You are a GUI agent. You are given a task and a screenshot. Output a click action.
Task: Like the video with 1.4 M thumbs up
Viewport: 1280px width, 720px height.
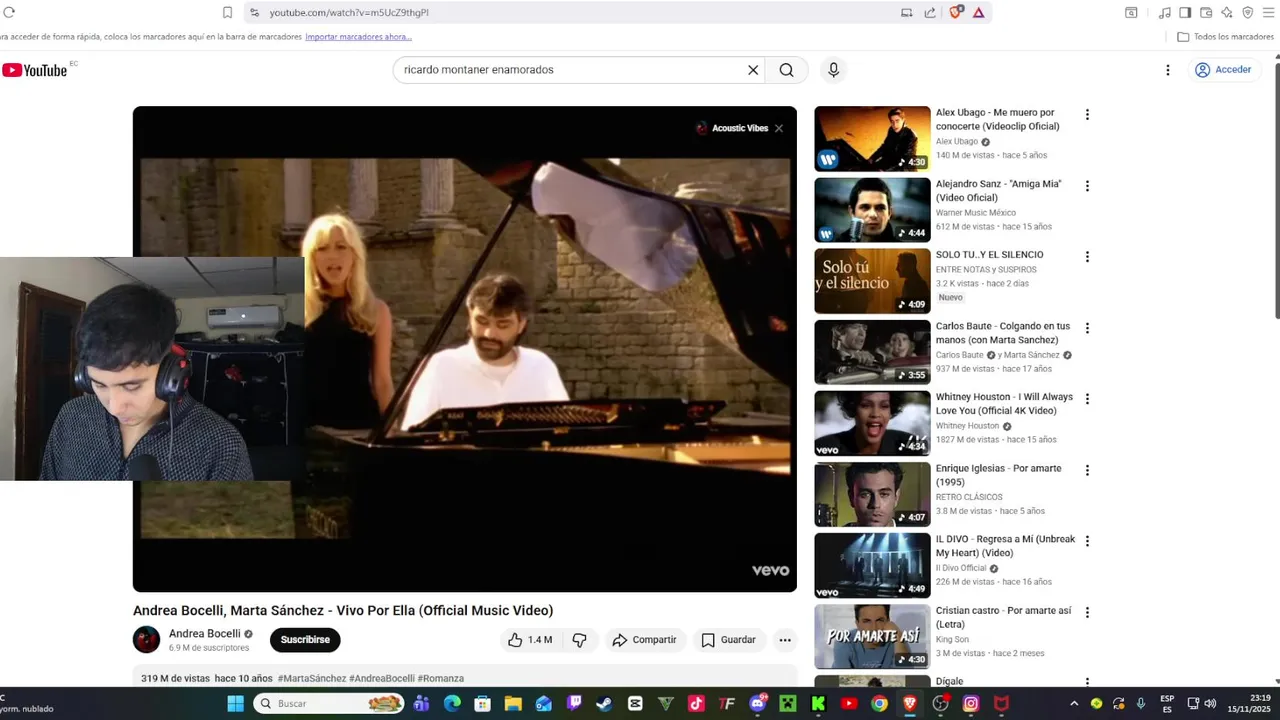(x=530, y=640)
